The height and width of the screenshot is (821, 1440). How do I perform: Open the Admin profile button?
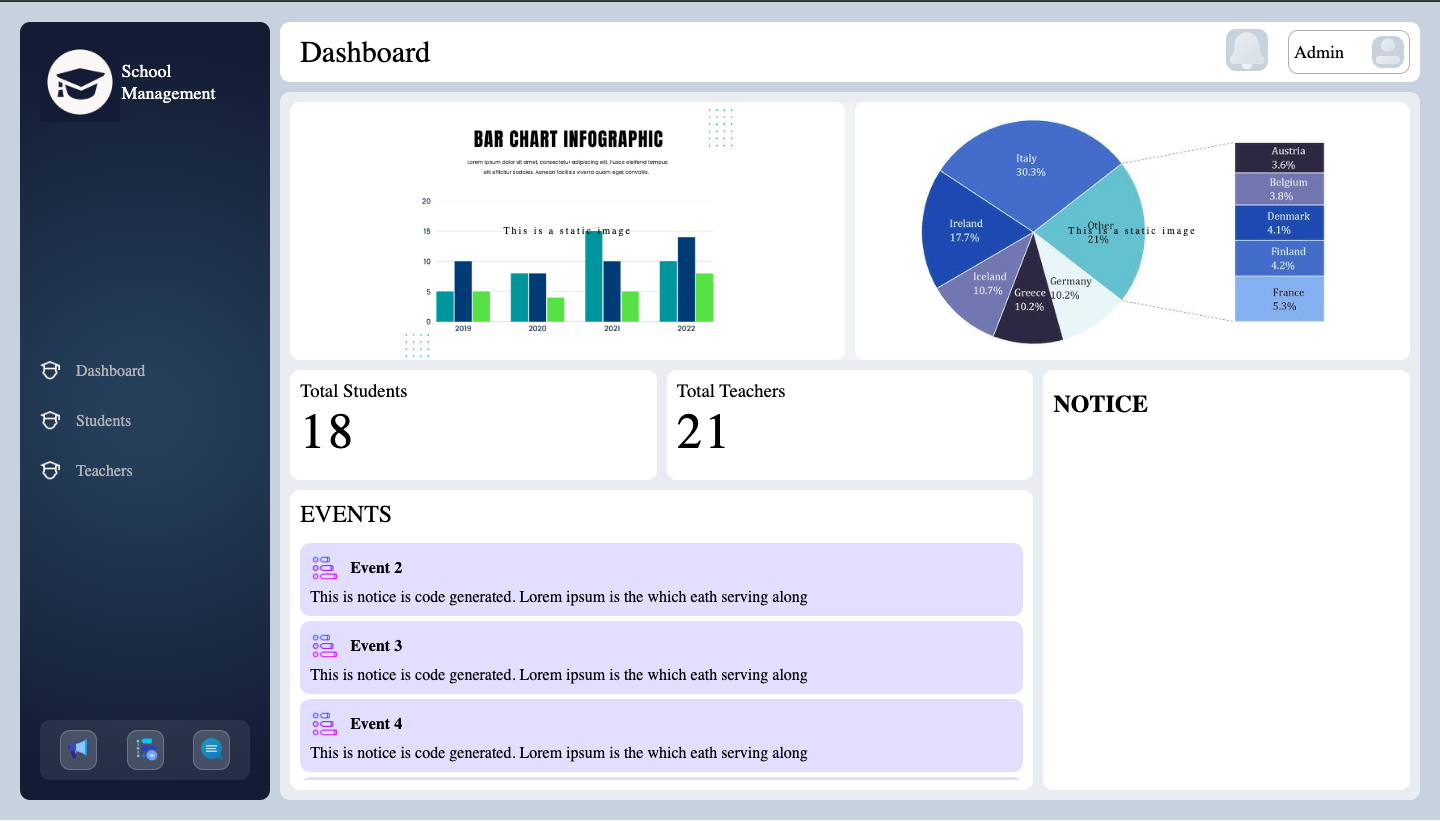pos(1348,52)
